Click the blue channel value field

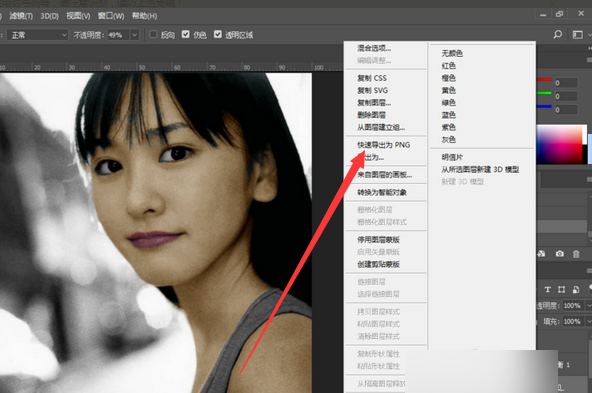click(x=566, y=110)
